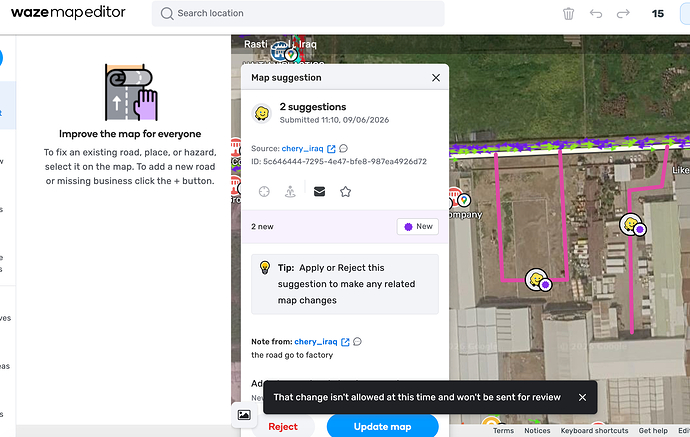Open chery_iraq source profile link
690x437 pixels.
click(302, 149)
